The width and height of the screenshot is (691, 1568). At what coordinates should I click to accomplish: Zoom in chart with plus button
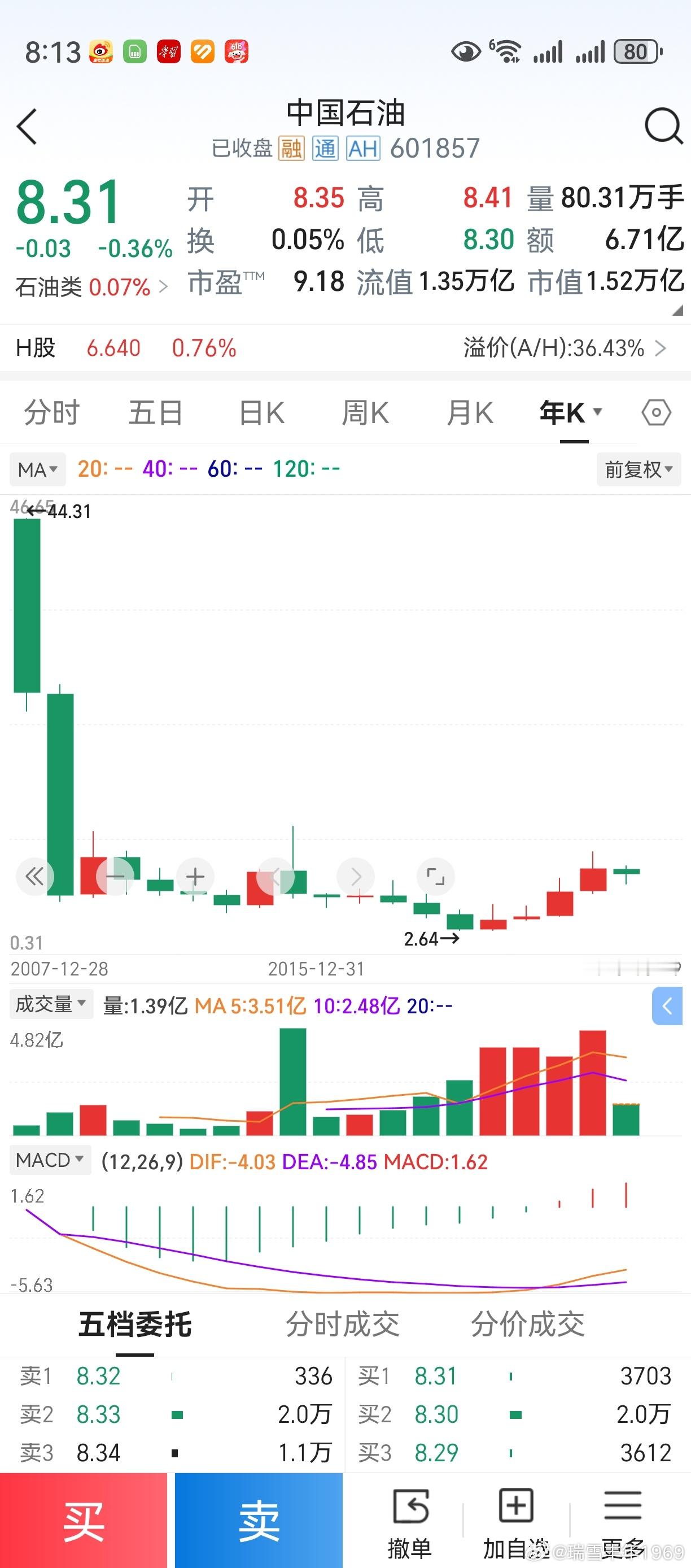point(195,877)
